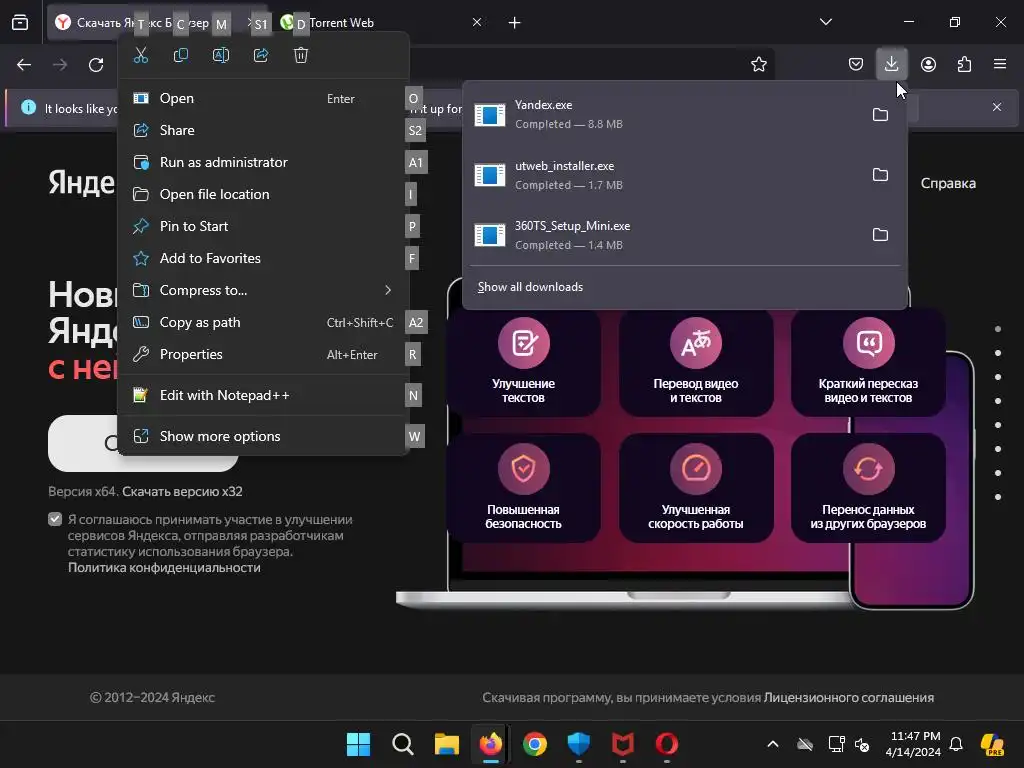Screen dimensions: 1024x768
Task: Choose Copy as path
Action: point(263,323)
